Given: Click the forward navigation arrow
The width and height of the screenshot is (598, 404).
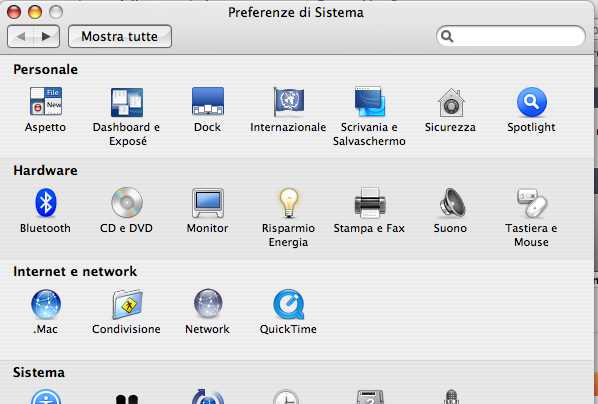Looking at the screenshot, I should pyautogui.click(x=47, y=36).
